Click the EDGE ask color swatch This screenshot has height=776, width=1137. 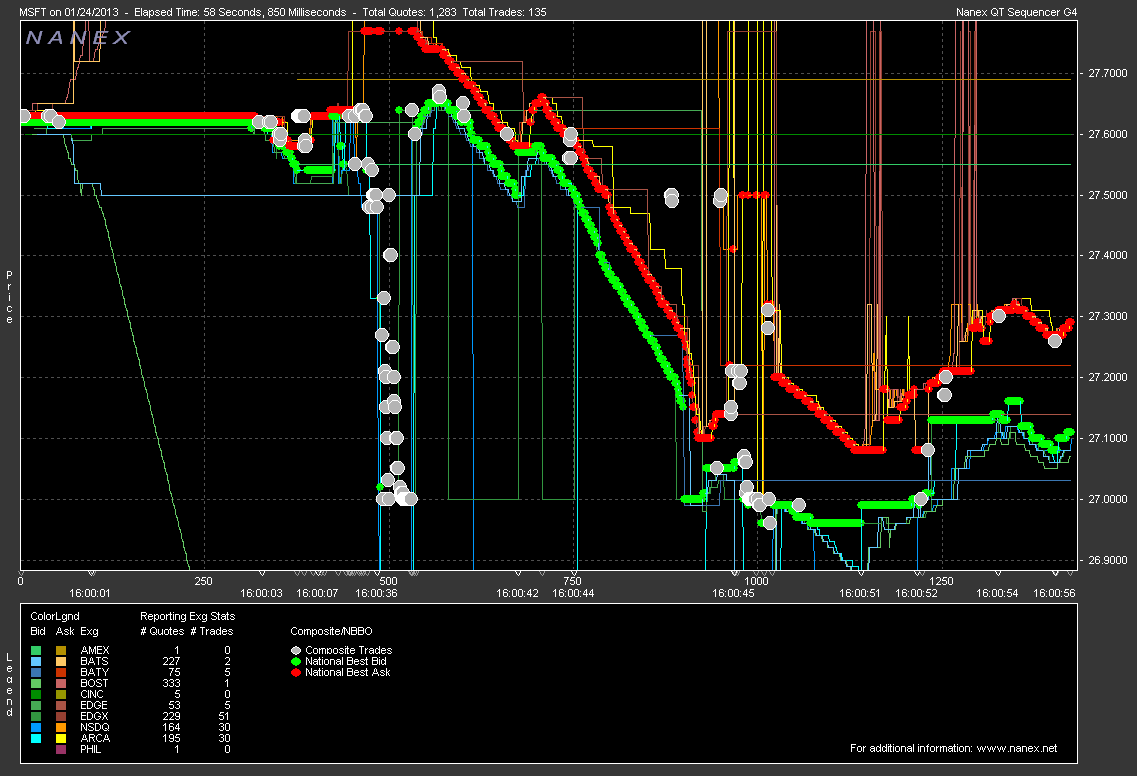point(61,705)
